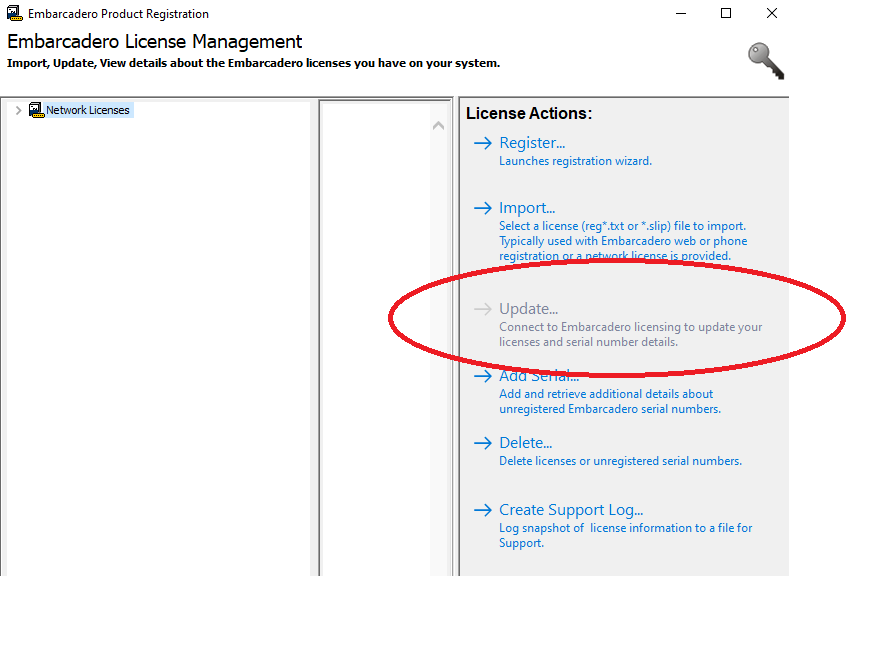The width and height of the screenshot is (870, 669).
Task: Click the Network Licenses node icon
Action: [x=36, y=110]
